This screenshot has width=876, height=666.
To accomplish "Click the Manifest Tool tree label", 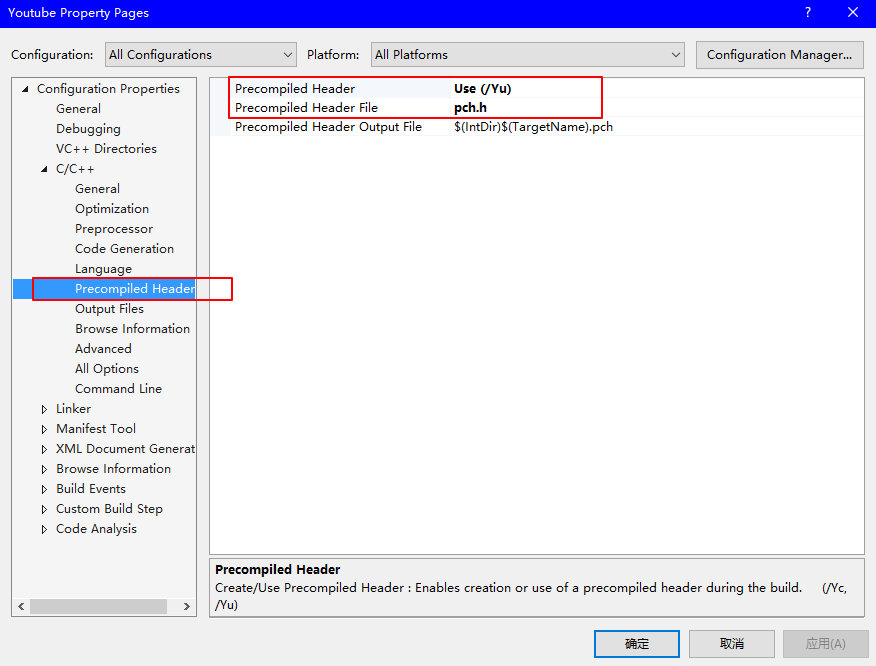I will pos(96,429).
